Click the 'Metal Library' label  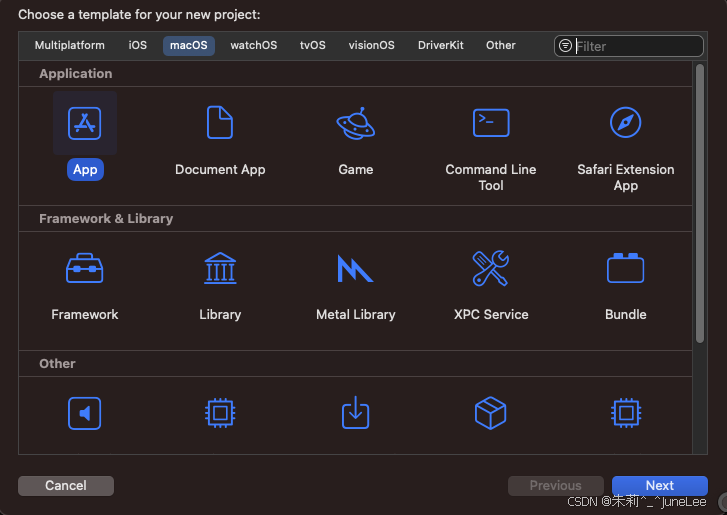tap(356, 314)
